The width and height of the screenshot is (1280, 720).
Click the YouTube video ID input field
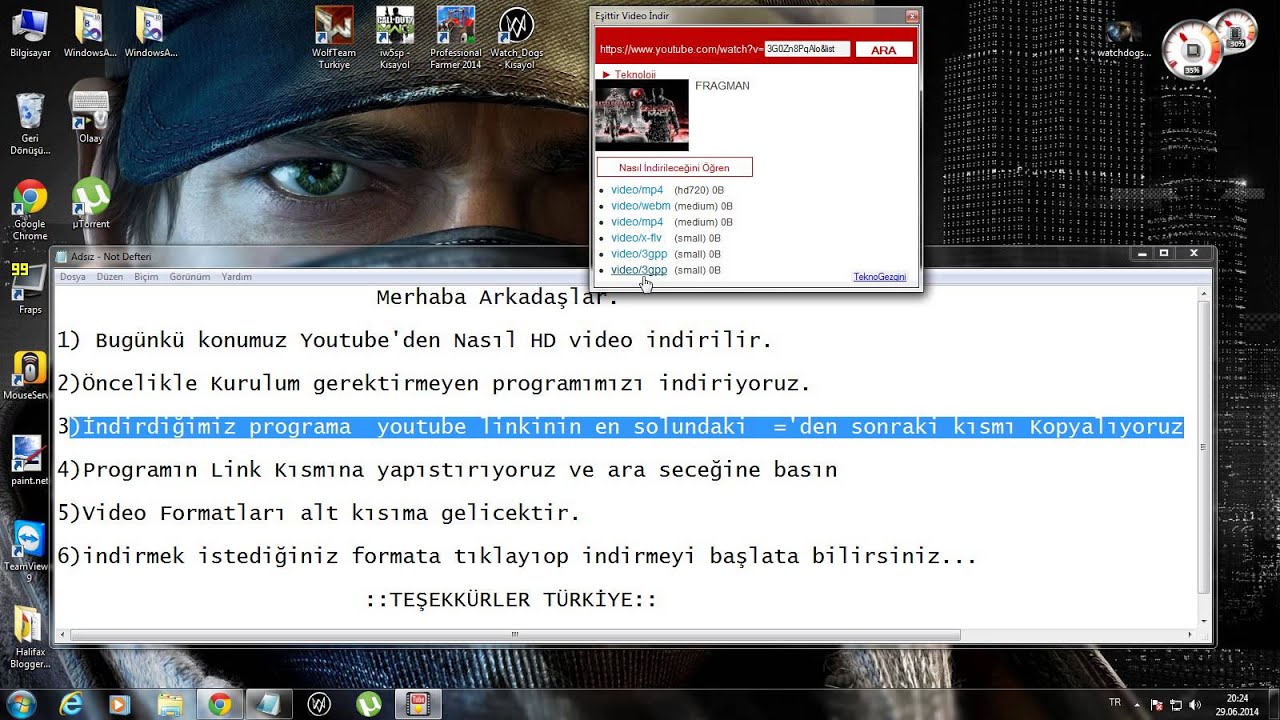(x=807, y=49)
